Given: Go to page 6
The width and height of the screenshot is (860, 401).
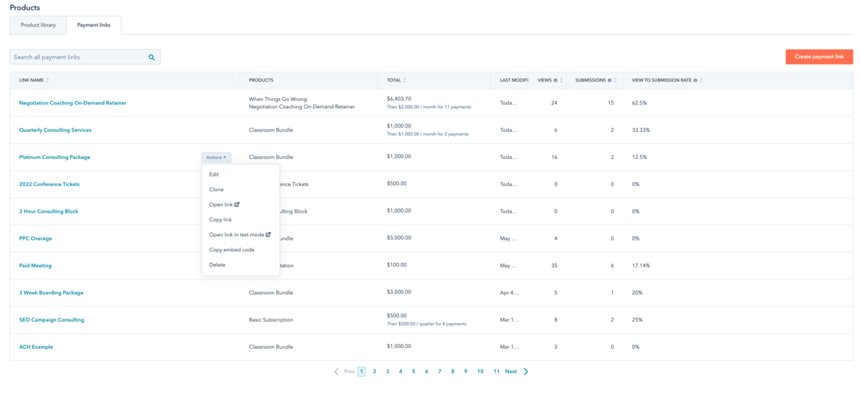Looking at the screenshot, I should point(426,371).
